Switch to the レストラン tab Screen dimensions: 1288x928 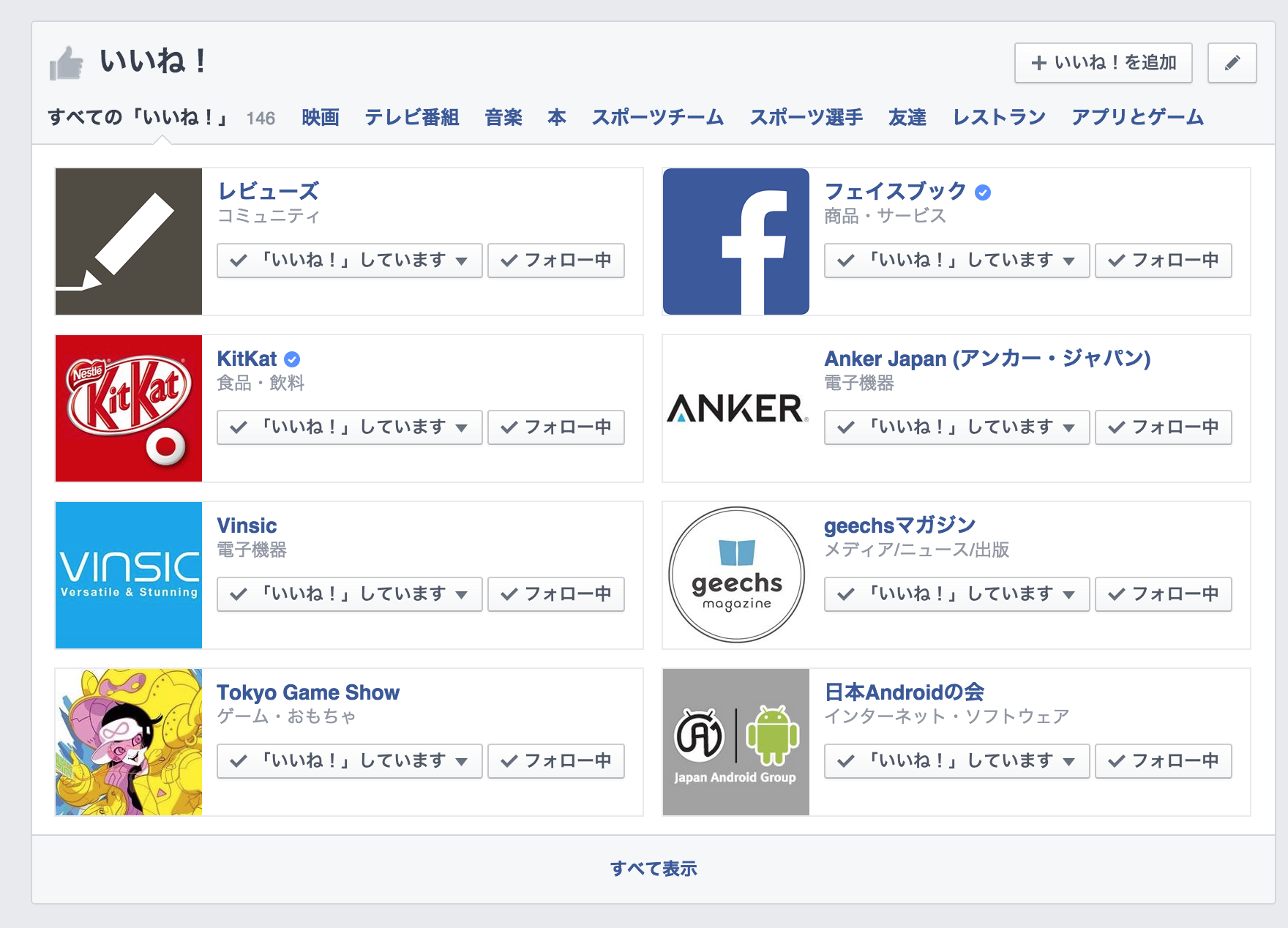point(999,117)
